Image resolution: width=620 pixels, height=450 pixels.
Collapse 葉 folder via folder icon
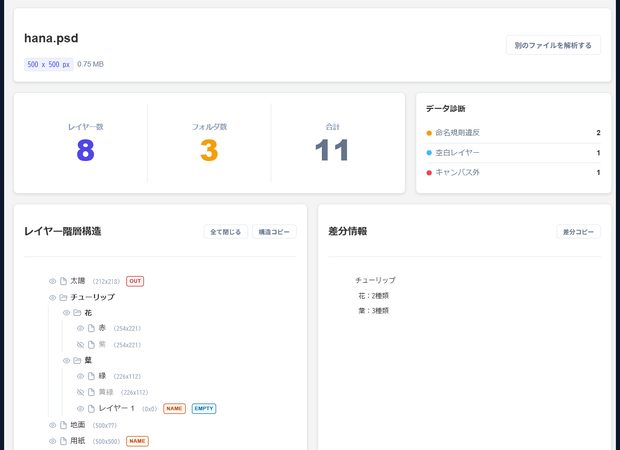click(x=78, y=361)
